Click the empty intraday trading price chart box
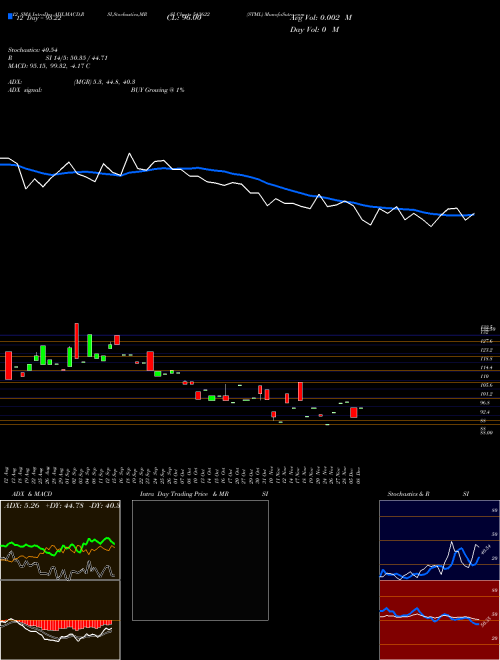The height and width of the screenshot is (660, 500). [200, 560]
